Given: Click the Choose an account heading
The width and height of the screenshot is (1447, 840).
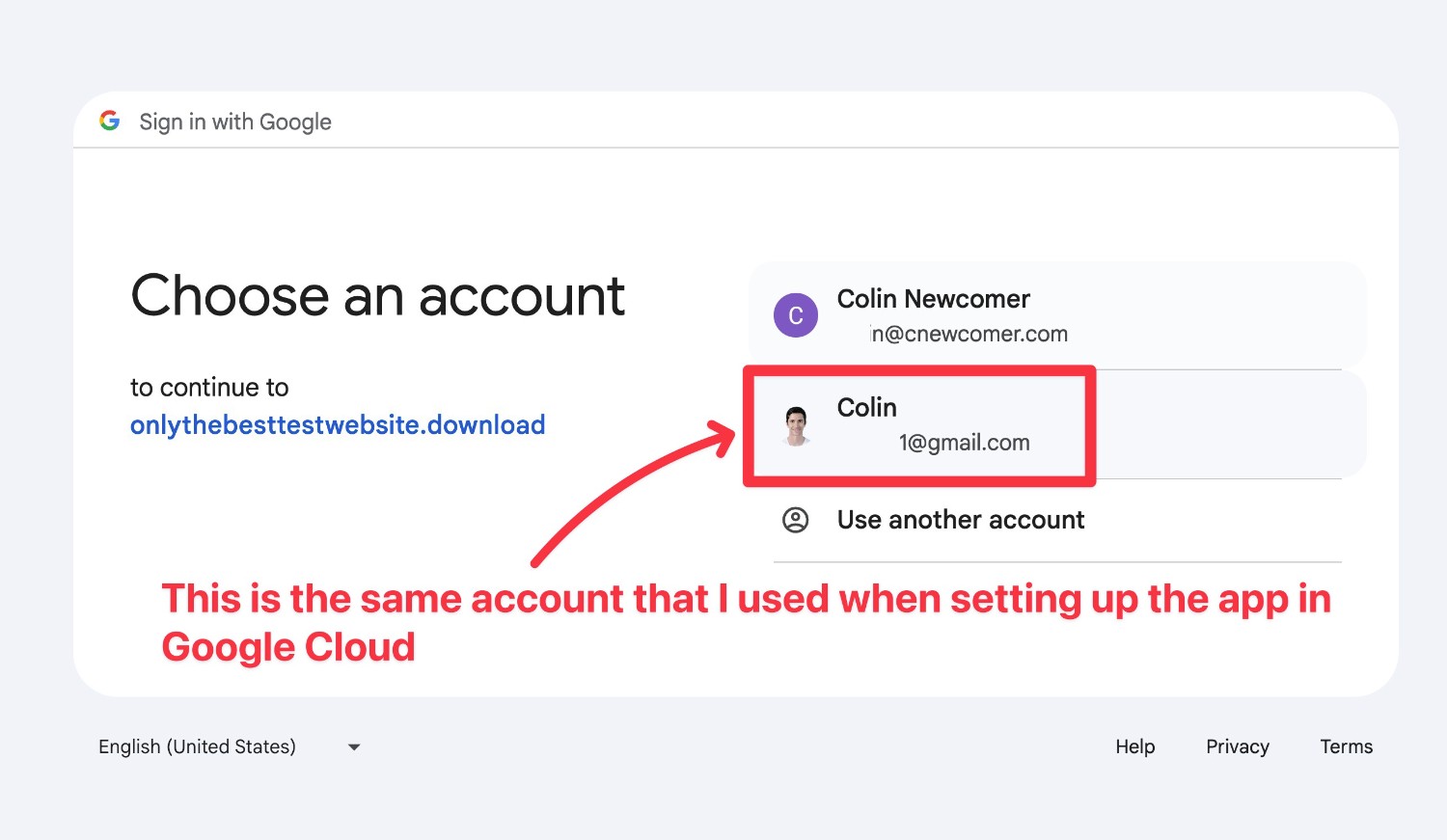Looking at the screenshot, I should point(378,295).
